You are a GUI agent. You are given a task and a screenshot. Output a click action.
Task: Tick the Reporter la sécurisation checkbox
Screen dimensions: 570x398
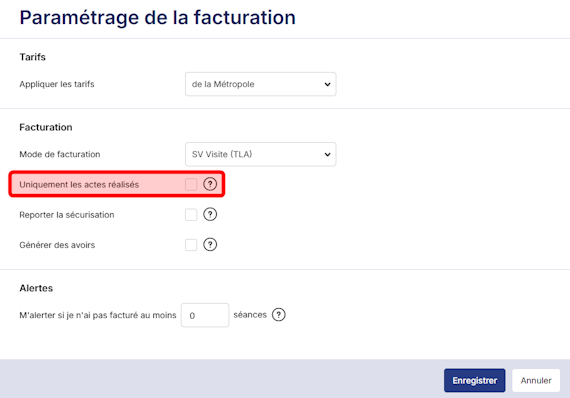click(191, 214)
